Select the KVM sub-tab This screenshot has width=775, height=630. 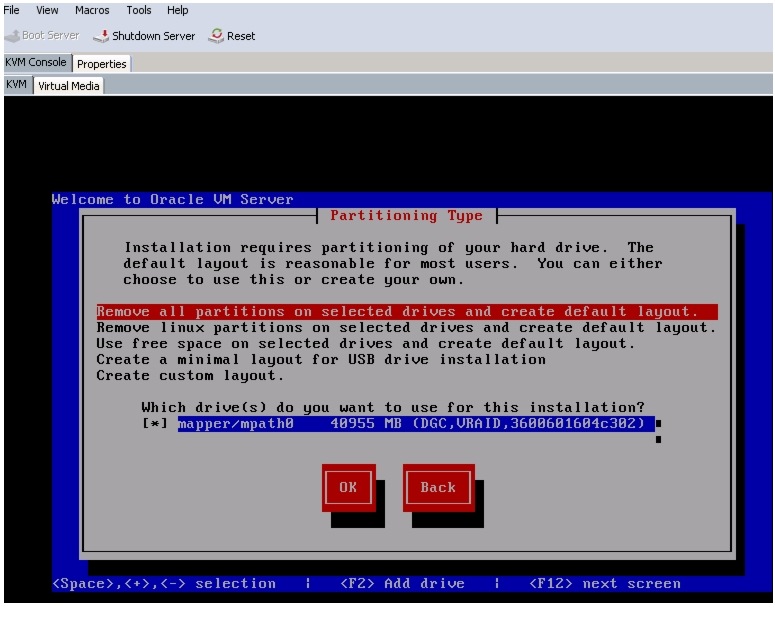(x=16, y=84)
